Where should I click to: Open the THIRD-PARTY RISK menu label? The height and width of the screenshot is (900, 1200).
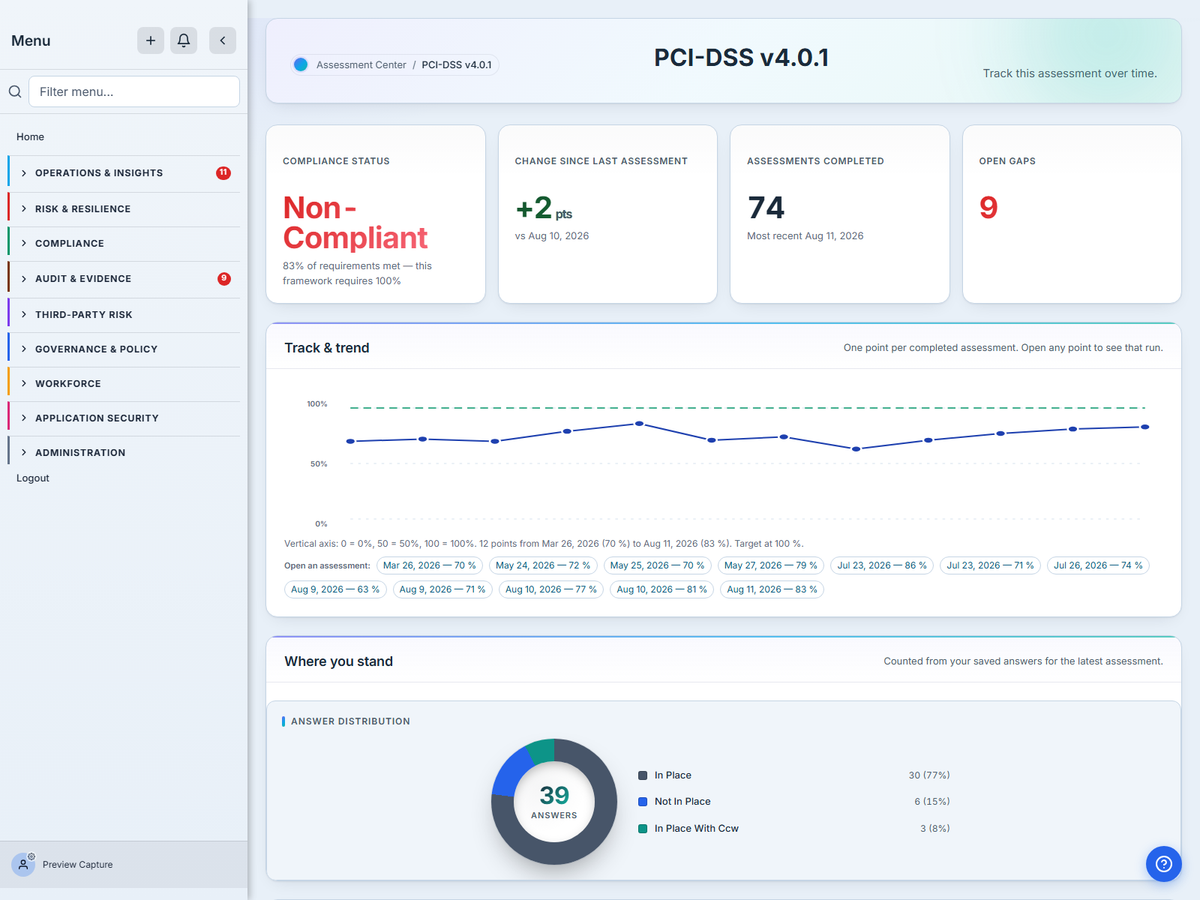(x=84, y=315)
